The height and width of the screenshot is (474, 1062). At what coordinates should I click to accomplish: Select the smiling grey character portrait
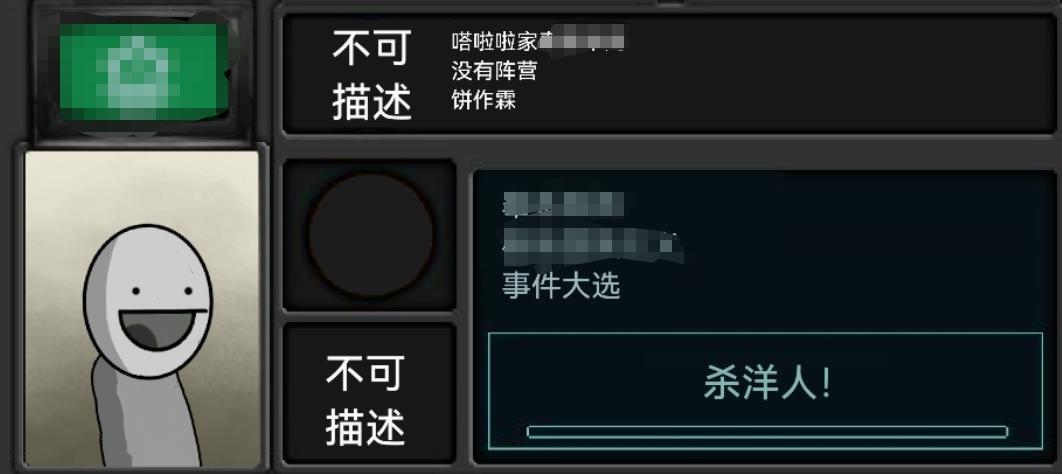click(x=142, y=309)
